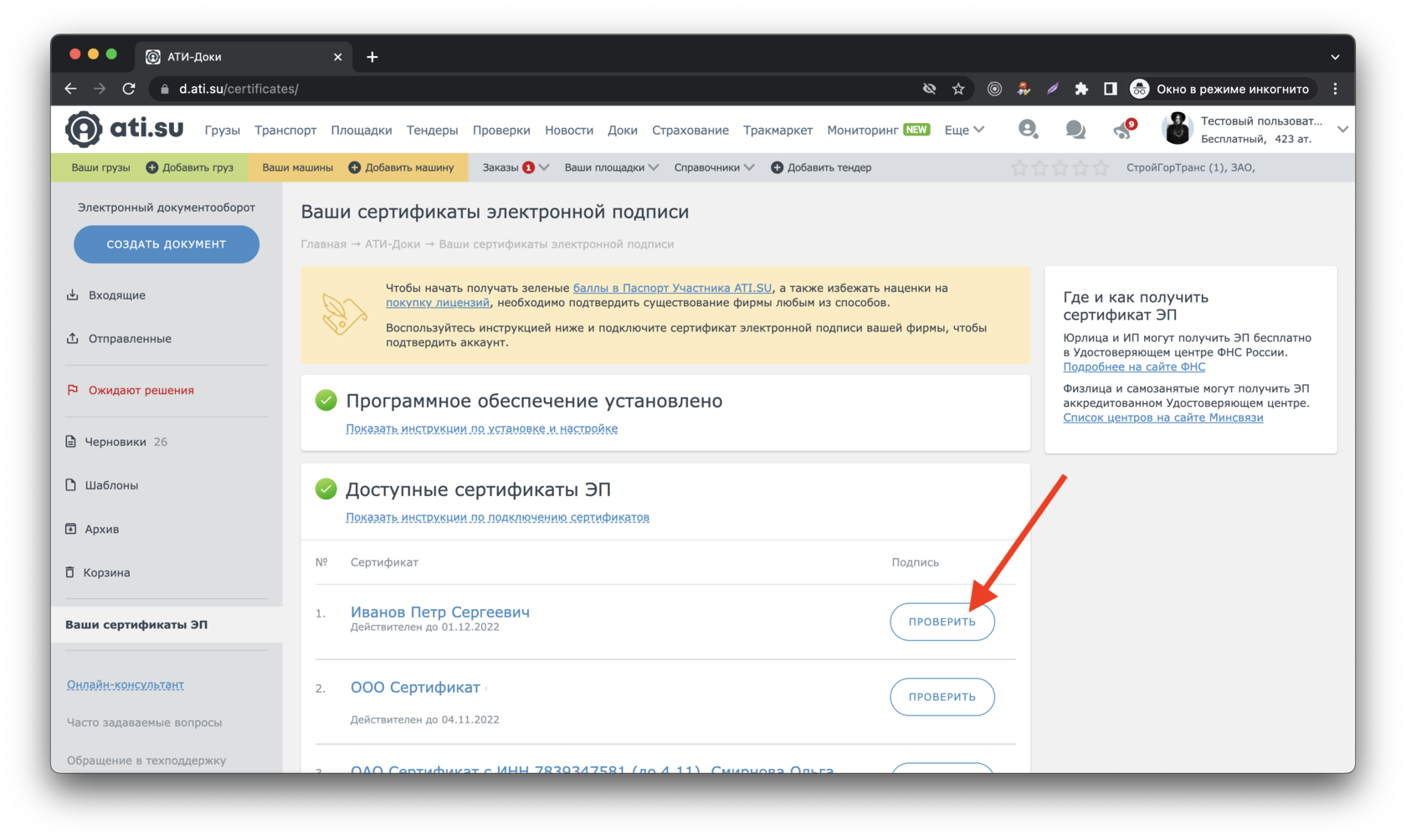1406x840 pixels.
Task: Open Архив in sidebar
Action: pos(101,529)
